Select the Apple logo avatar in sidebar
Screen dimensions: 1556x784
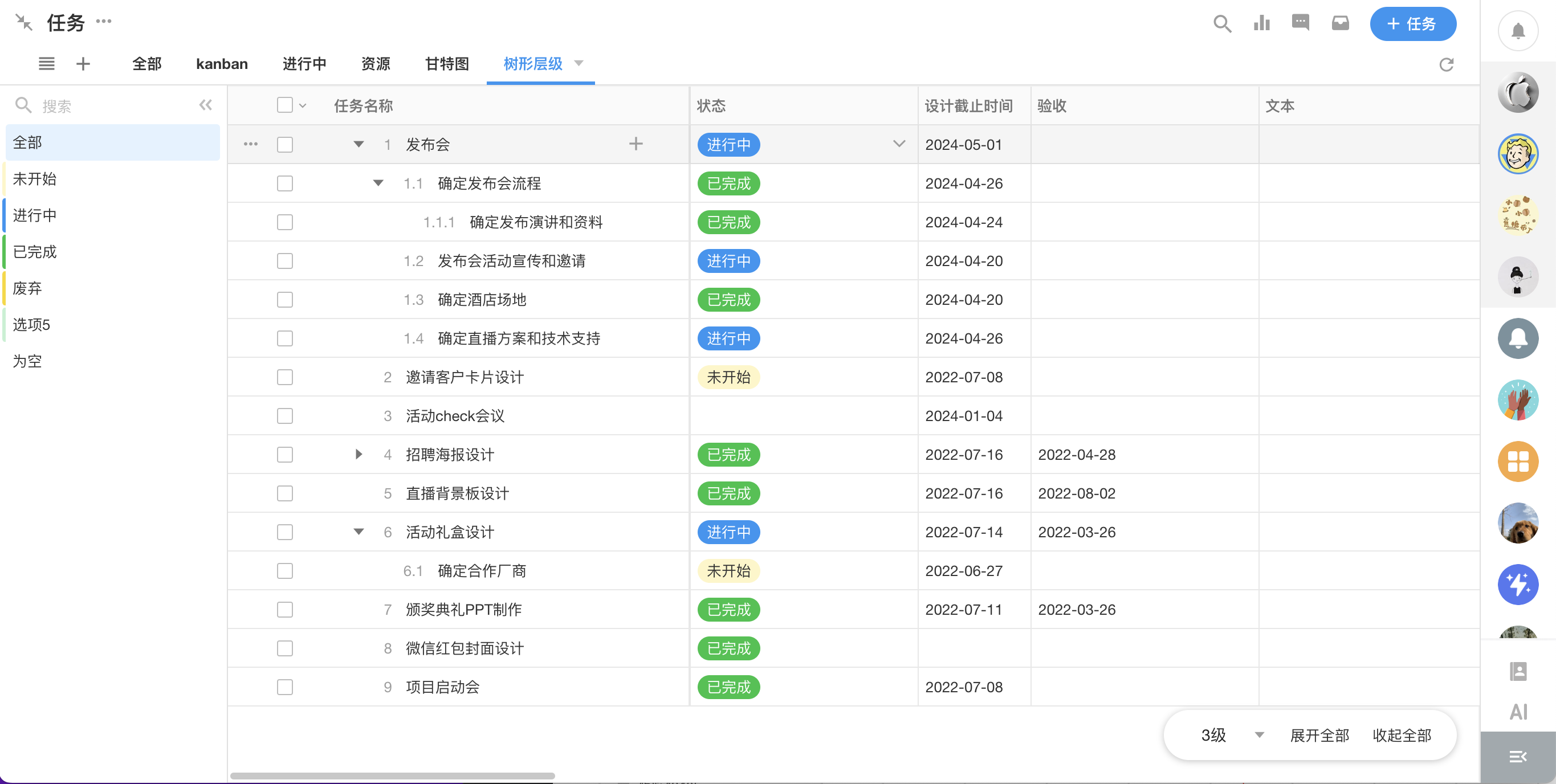point(1518,92)
